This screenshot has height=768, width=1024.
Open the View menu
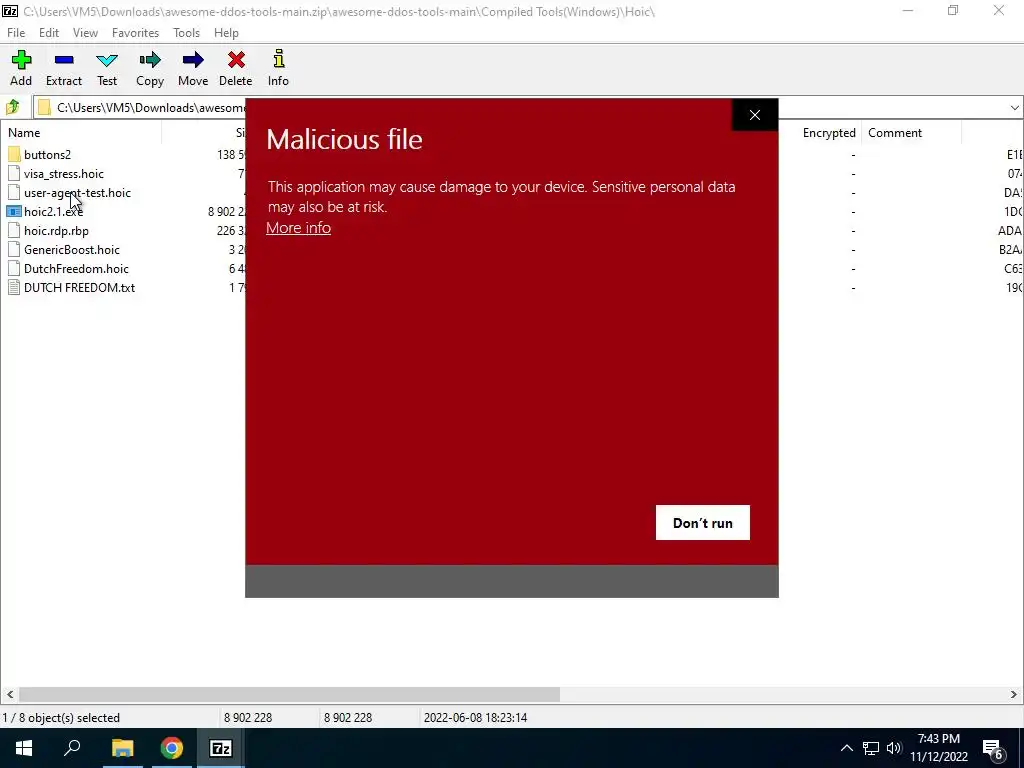click(86, 33)
